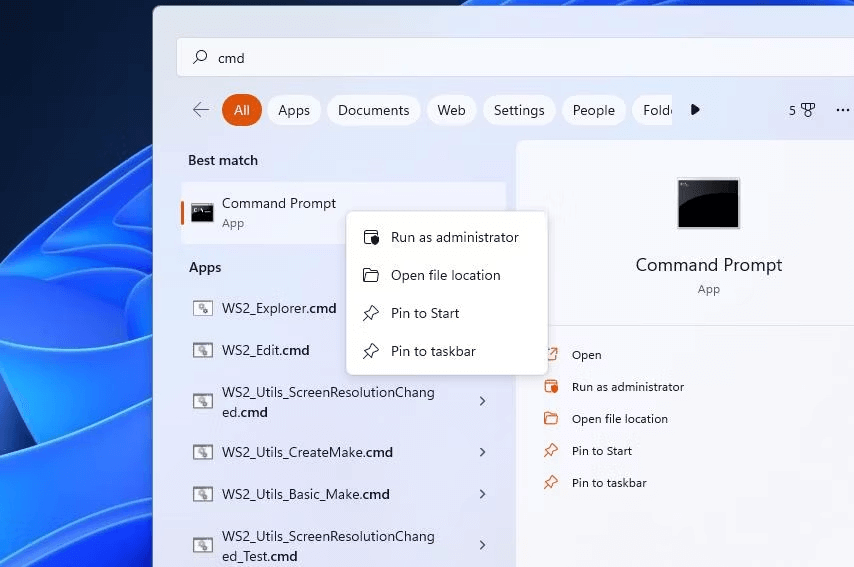Click the rewards trophy icon

pos(807,110)
